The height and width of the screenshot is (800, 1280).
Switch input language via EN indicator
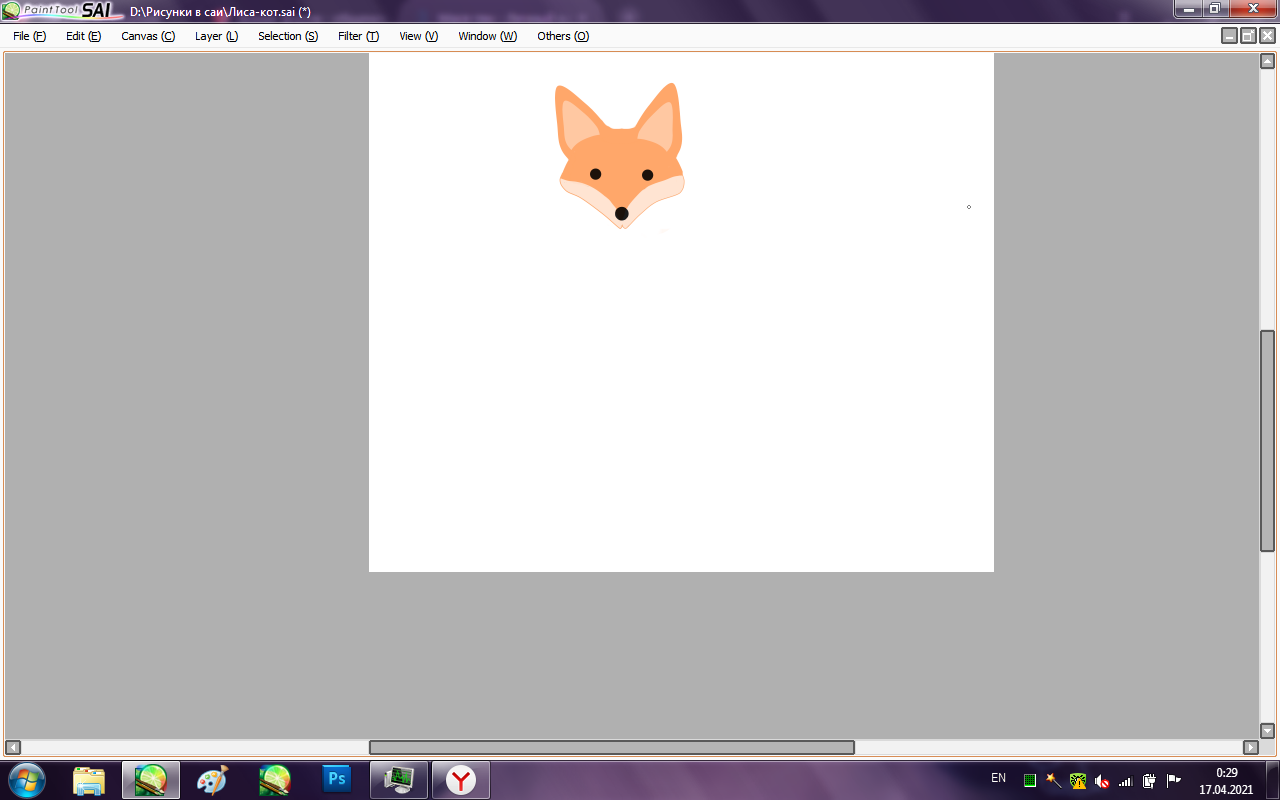(x=998, y=778)
